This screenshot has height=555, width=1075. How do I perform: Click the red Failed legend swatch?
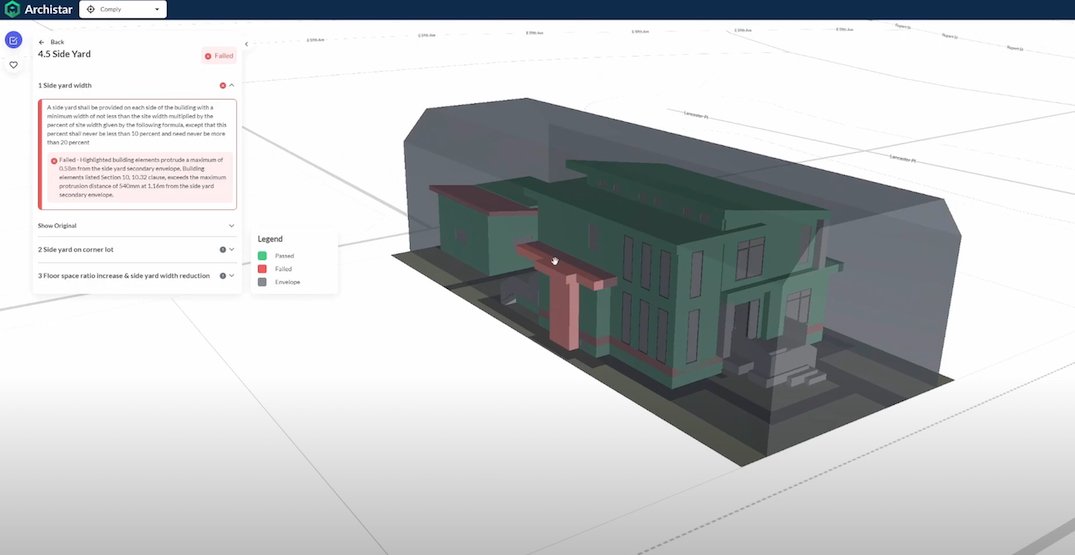click(x=262, y=269)
